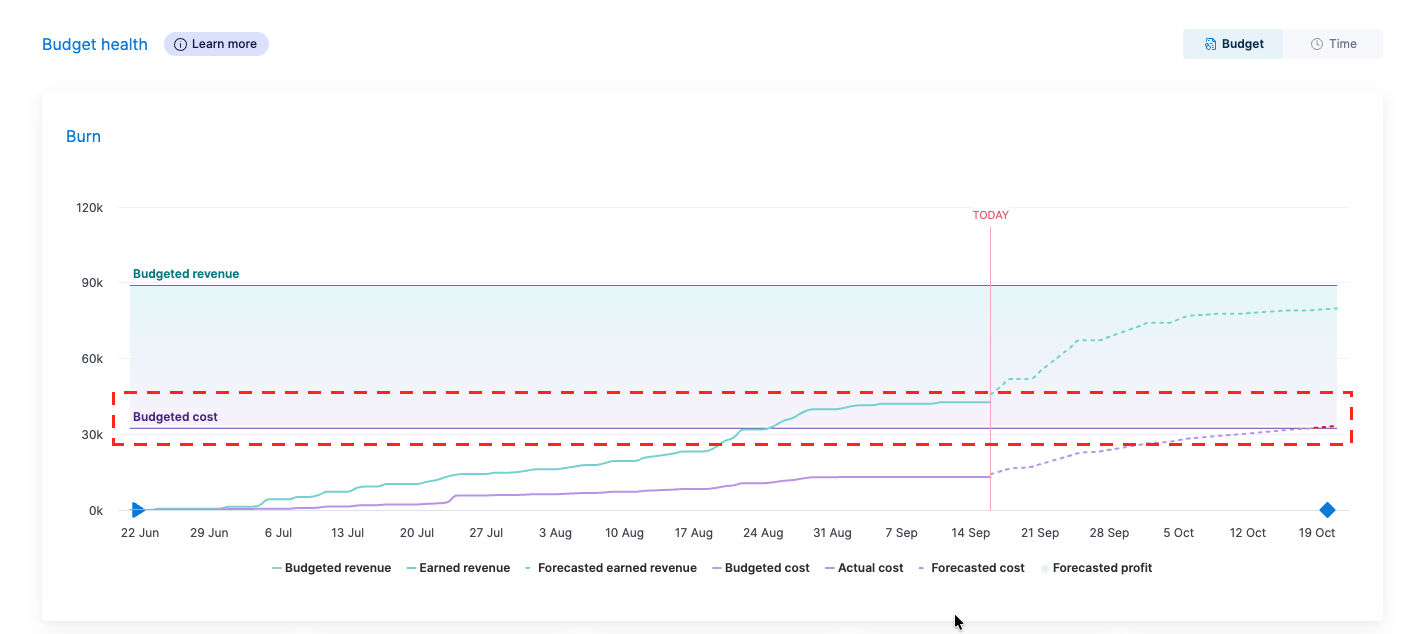Toggle Forecasted earned revenue legend item

click(x=610, y=568)
